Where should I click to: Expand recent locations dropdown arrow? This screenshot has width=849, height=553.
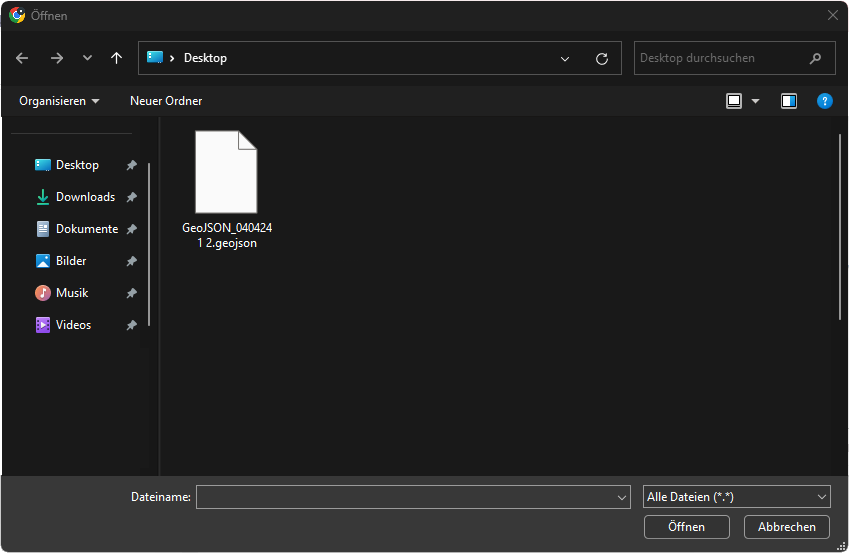87,58
